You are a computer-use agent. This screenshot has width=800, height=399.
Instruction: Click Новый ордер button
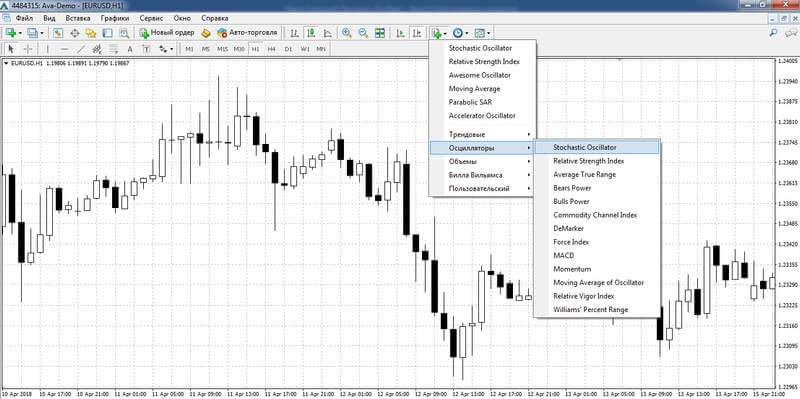click(x=167, y=33)
